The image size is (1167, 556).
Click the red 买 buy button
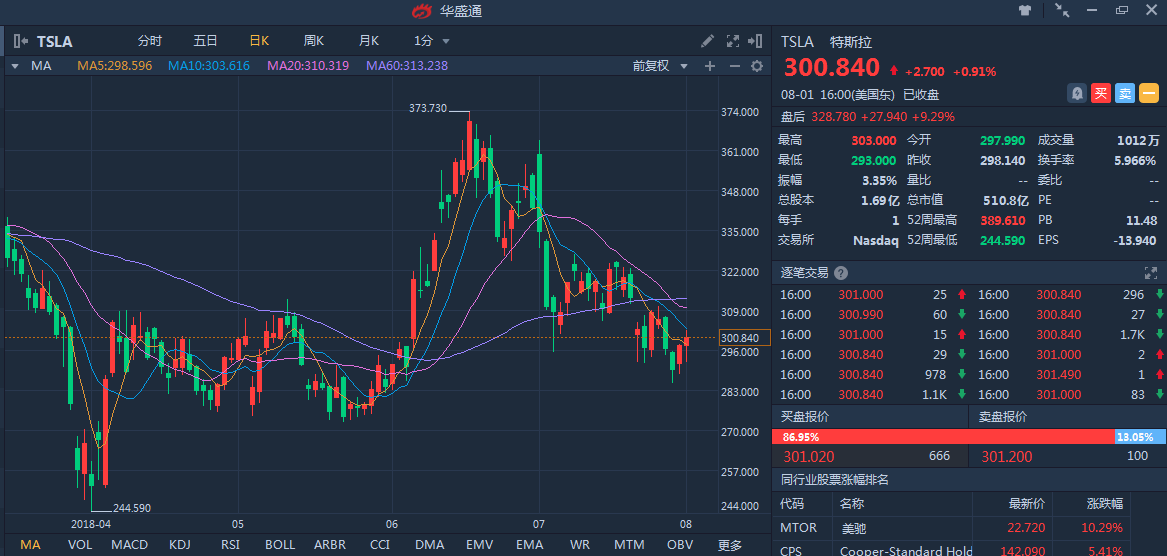coord(1101,93)
